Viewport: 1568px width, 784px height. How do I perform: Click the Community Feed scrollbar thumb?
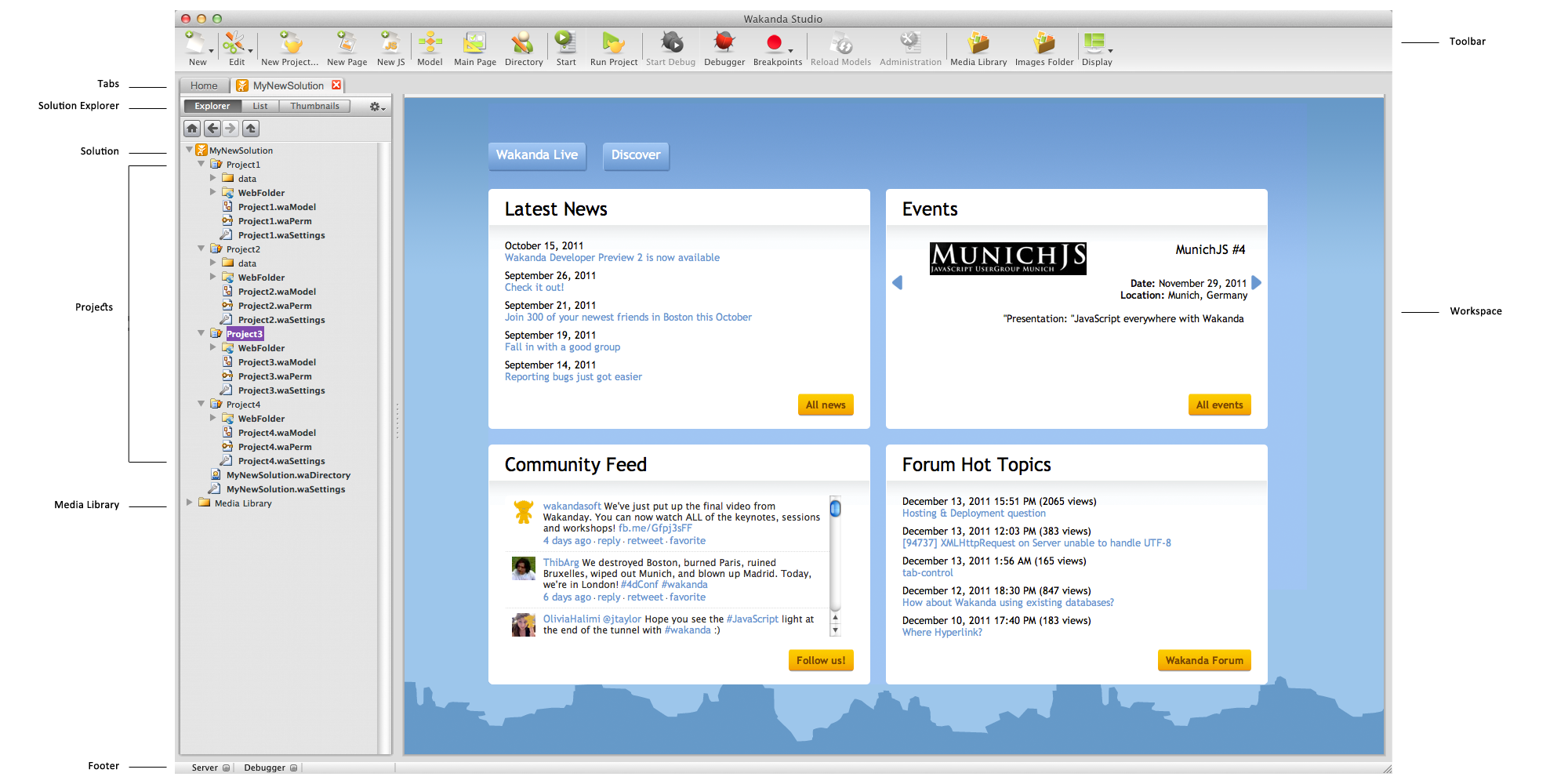[836, 509]
